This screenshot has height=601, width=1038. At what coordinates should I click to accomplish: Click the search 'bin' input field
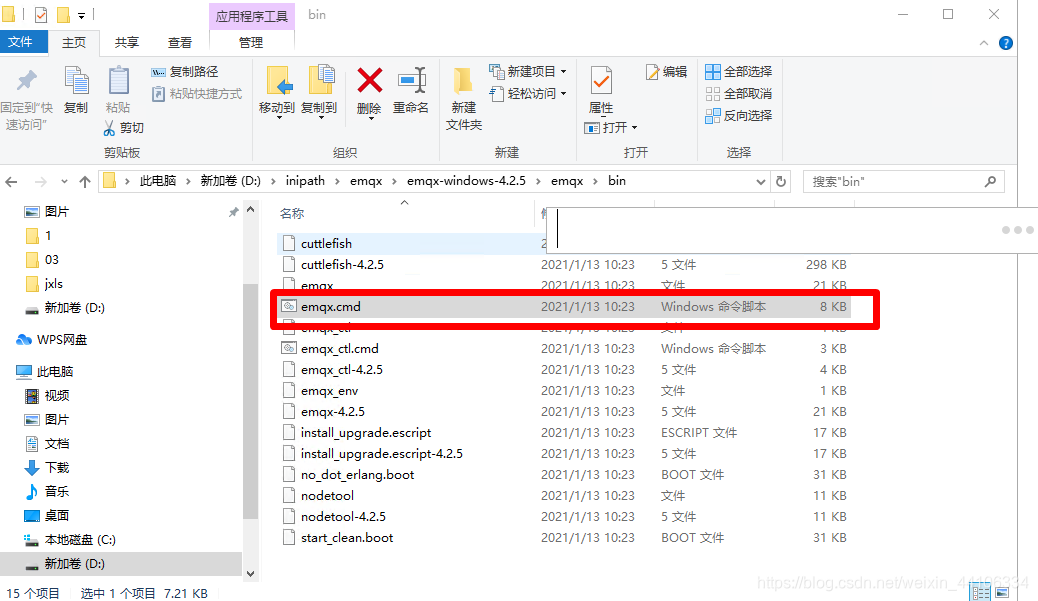(904, 181)
